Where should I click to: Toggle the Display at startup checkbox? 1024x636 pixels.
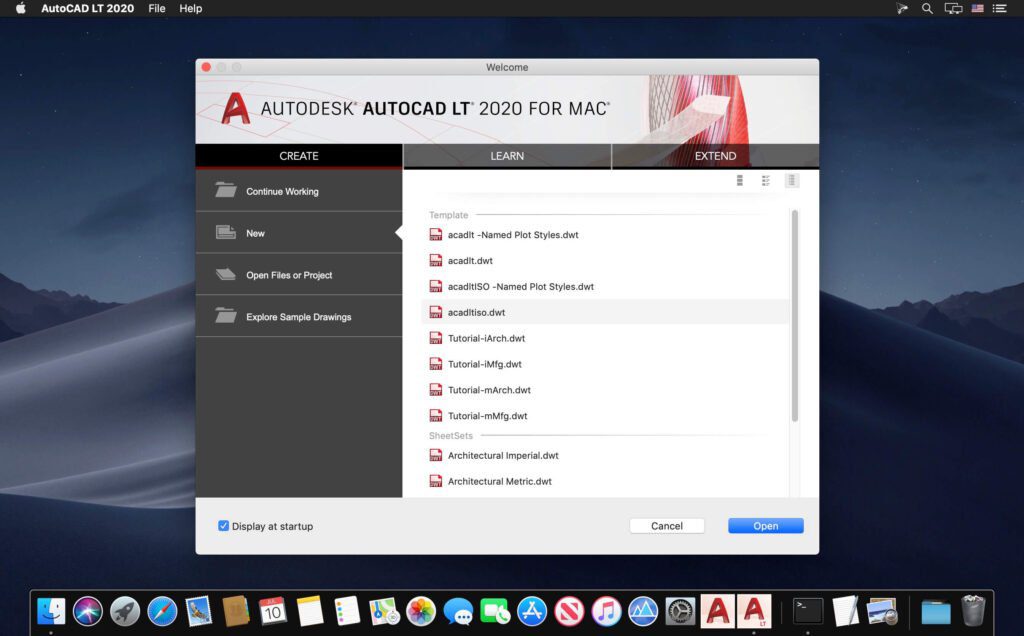224,525
